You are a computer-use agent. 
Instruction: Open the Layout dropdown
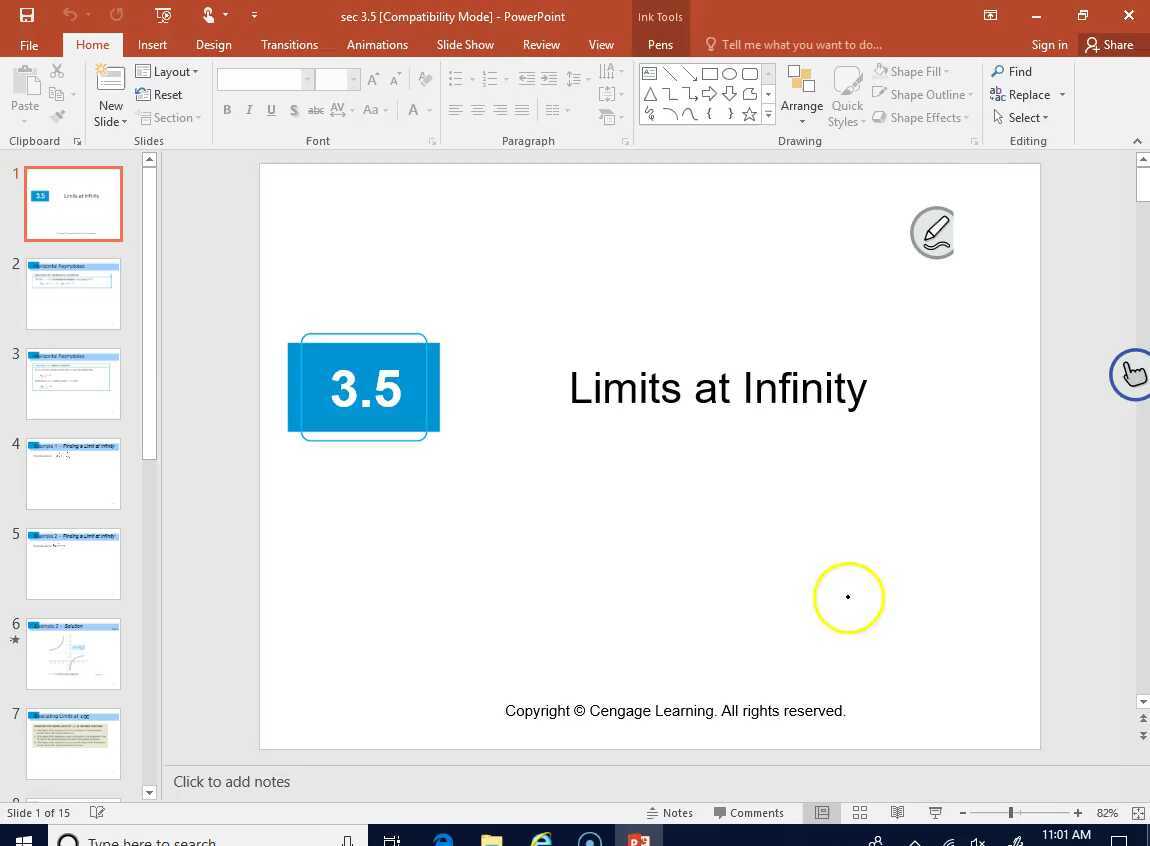pyautogui.click(x=168, y=71)
